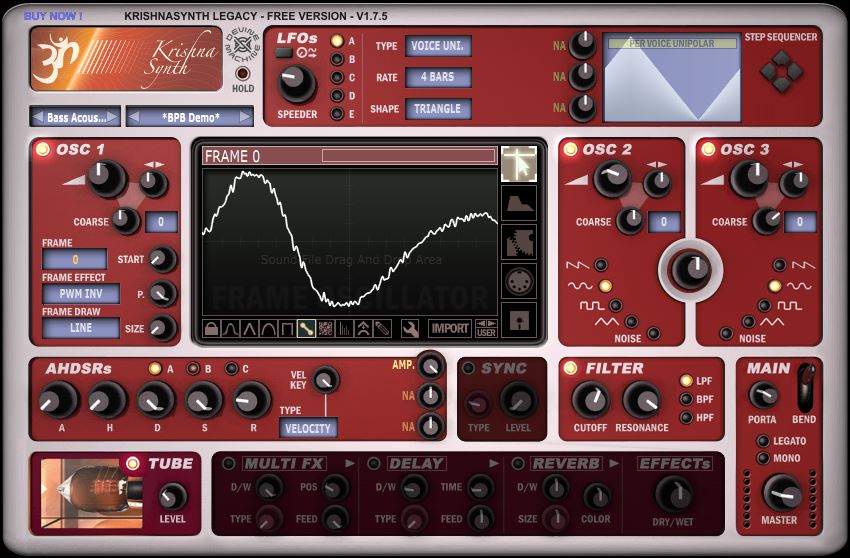Select the HPF filter type

click(x=687, y=418)
